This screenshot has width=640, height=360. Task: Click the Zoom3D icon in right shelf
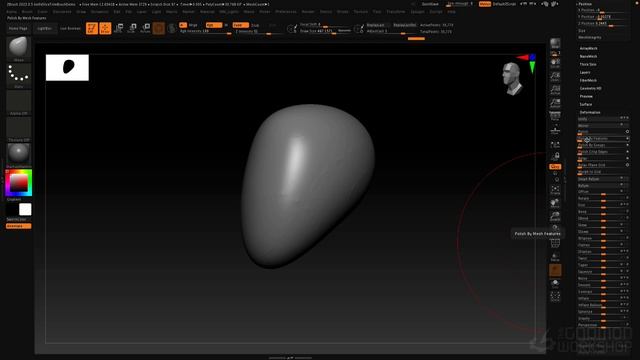[x=555, y=216]
